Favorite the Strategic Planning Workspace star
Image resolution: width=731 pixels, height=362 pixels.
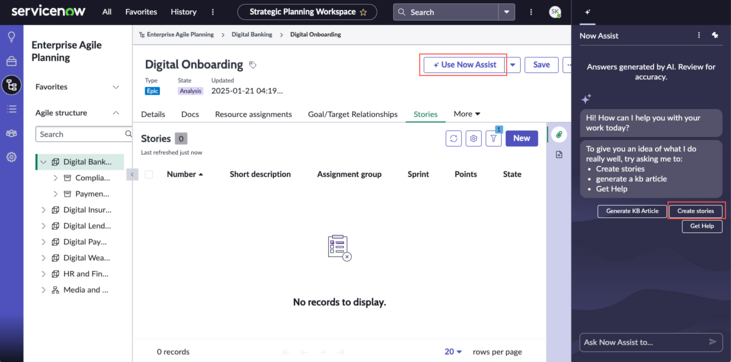[x=363, y=13]
